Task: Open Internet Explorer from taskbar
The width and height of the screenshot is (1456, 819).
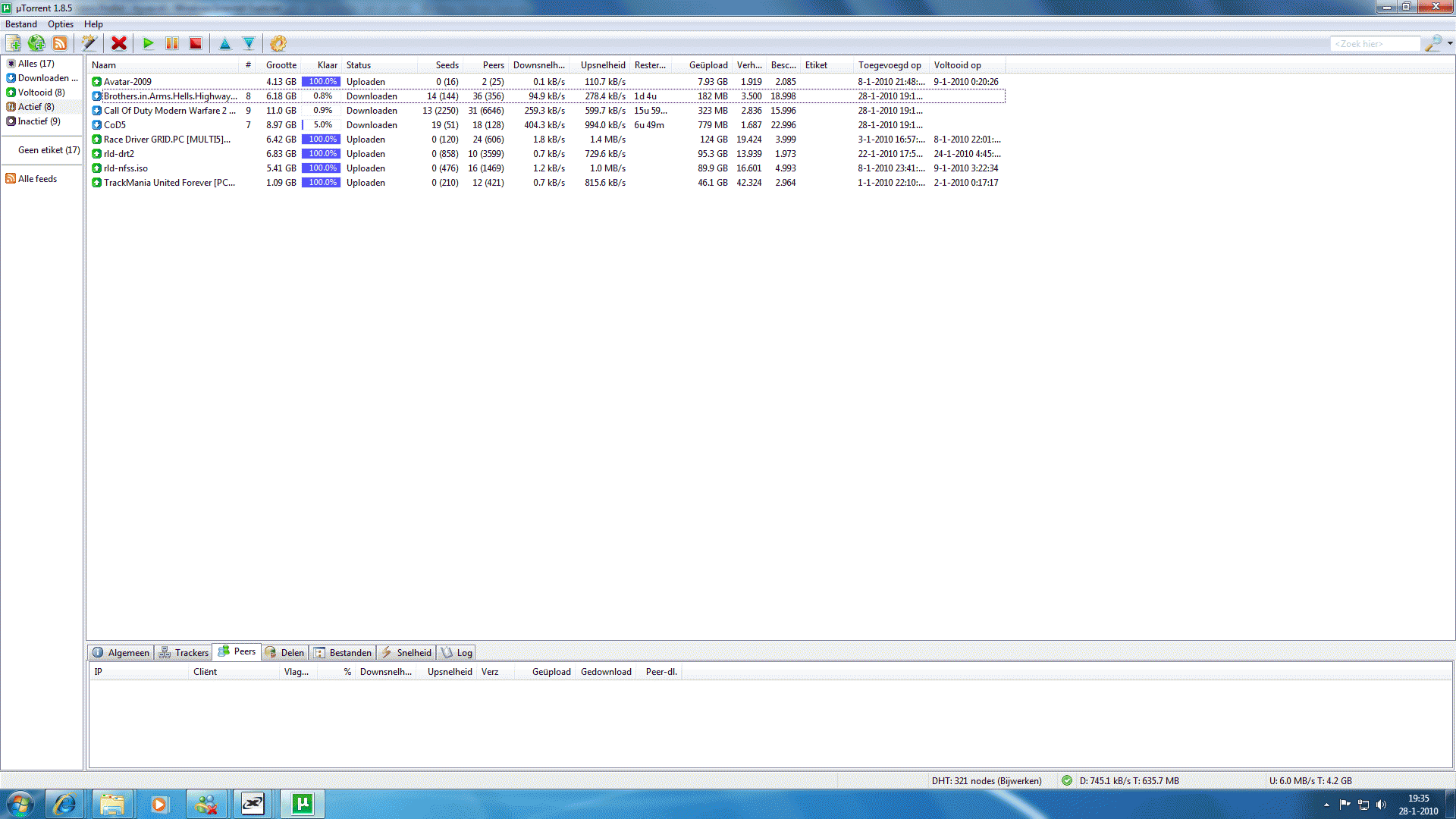Action: click(x=64, y=804)
